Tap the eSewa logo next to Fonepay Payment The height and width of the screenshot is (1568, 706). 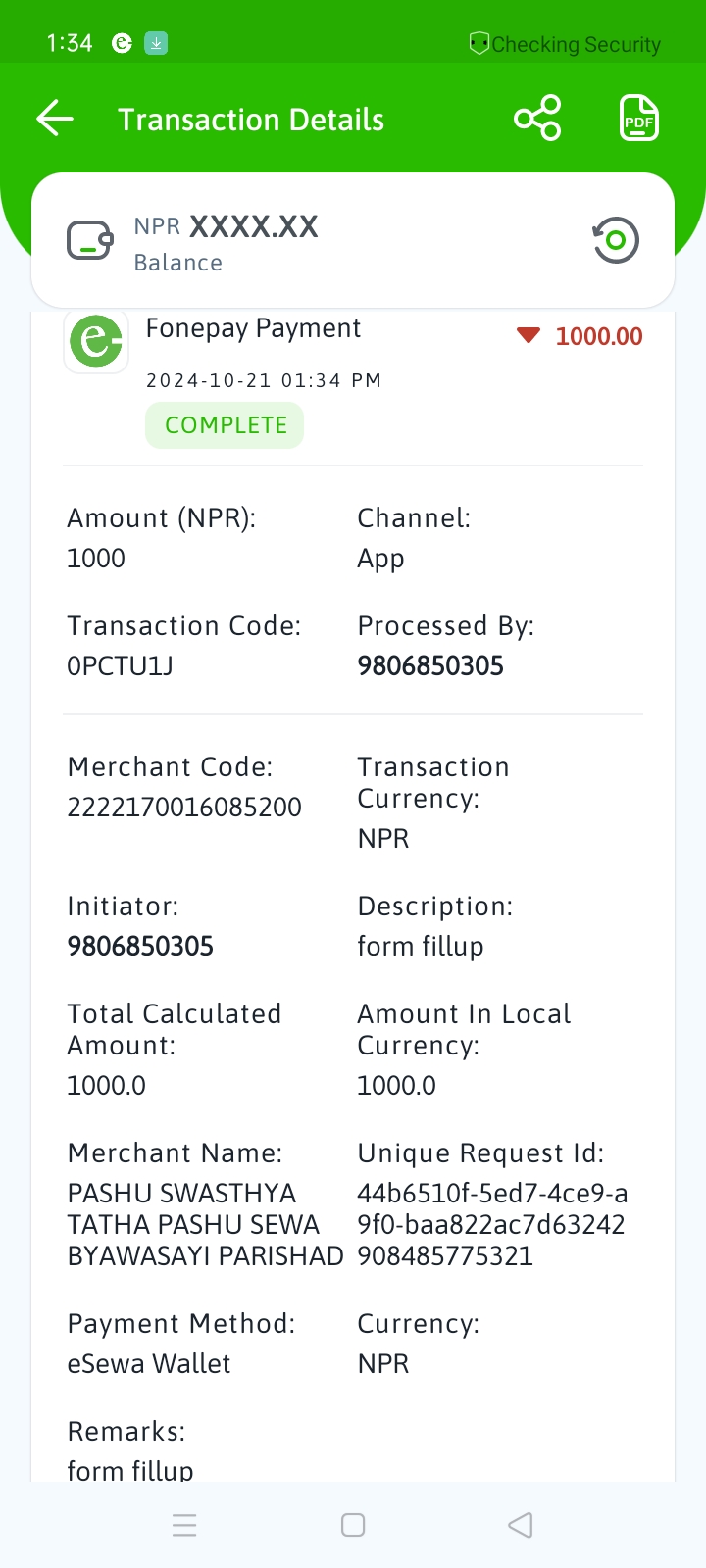point(96,341)
